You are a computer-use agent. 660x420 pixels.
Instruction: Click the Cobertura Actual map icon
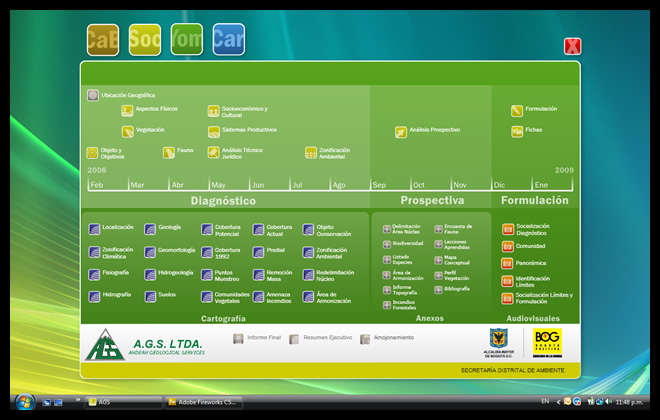258,229
